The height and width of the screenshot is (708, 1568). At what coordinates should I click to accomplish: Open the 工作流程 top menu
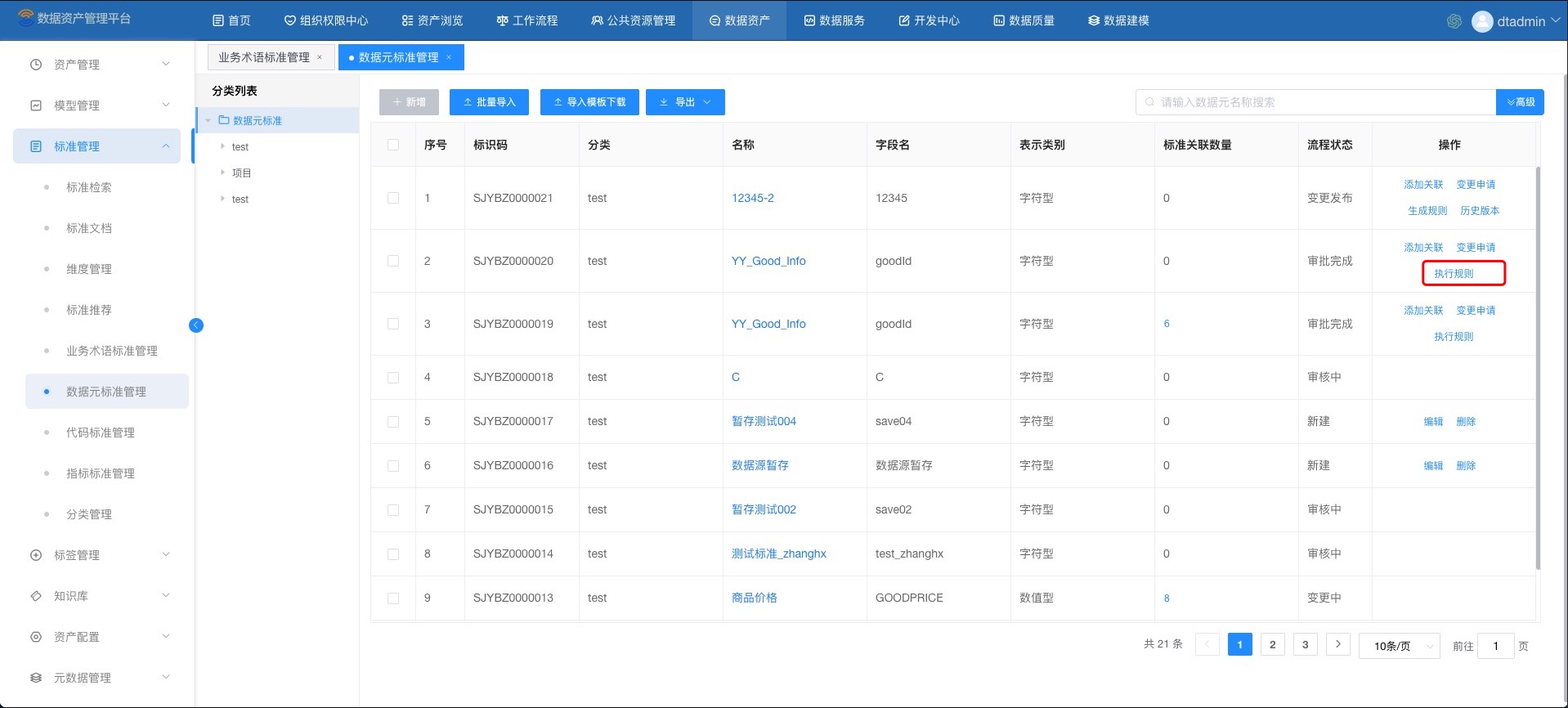527,20
